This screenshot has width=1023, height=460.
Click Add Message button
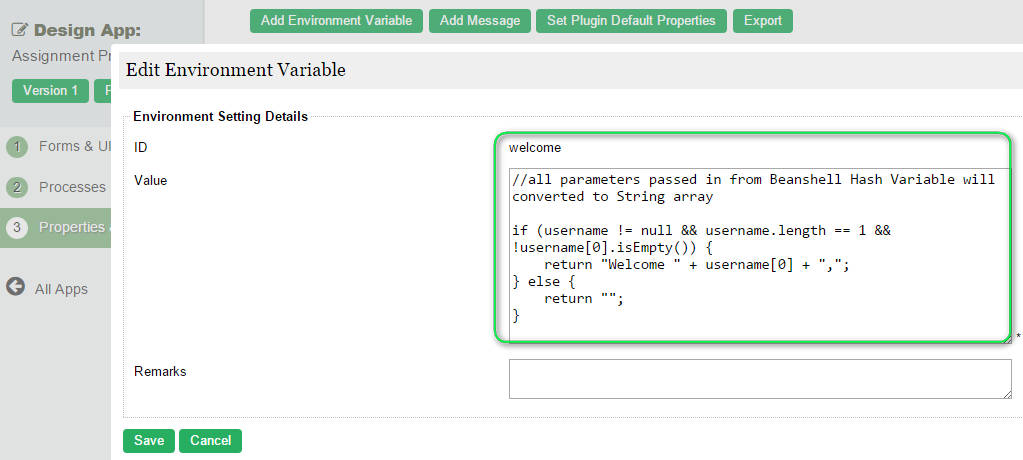tap(480, 21)
